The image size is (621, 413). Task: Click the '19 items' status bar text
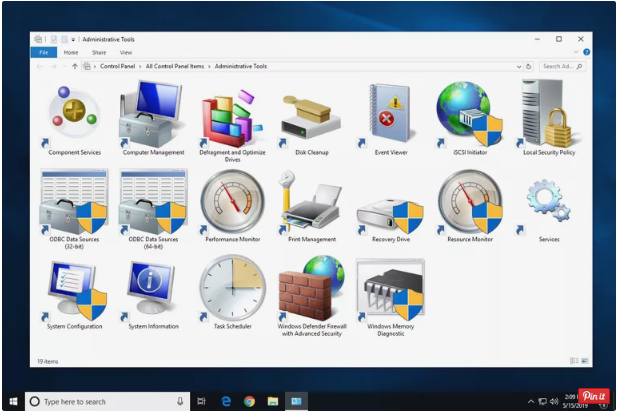click(48, 361)
